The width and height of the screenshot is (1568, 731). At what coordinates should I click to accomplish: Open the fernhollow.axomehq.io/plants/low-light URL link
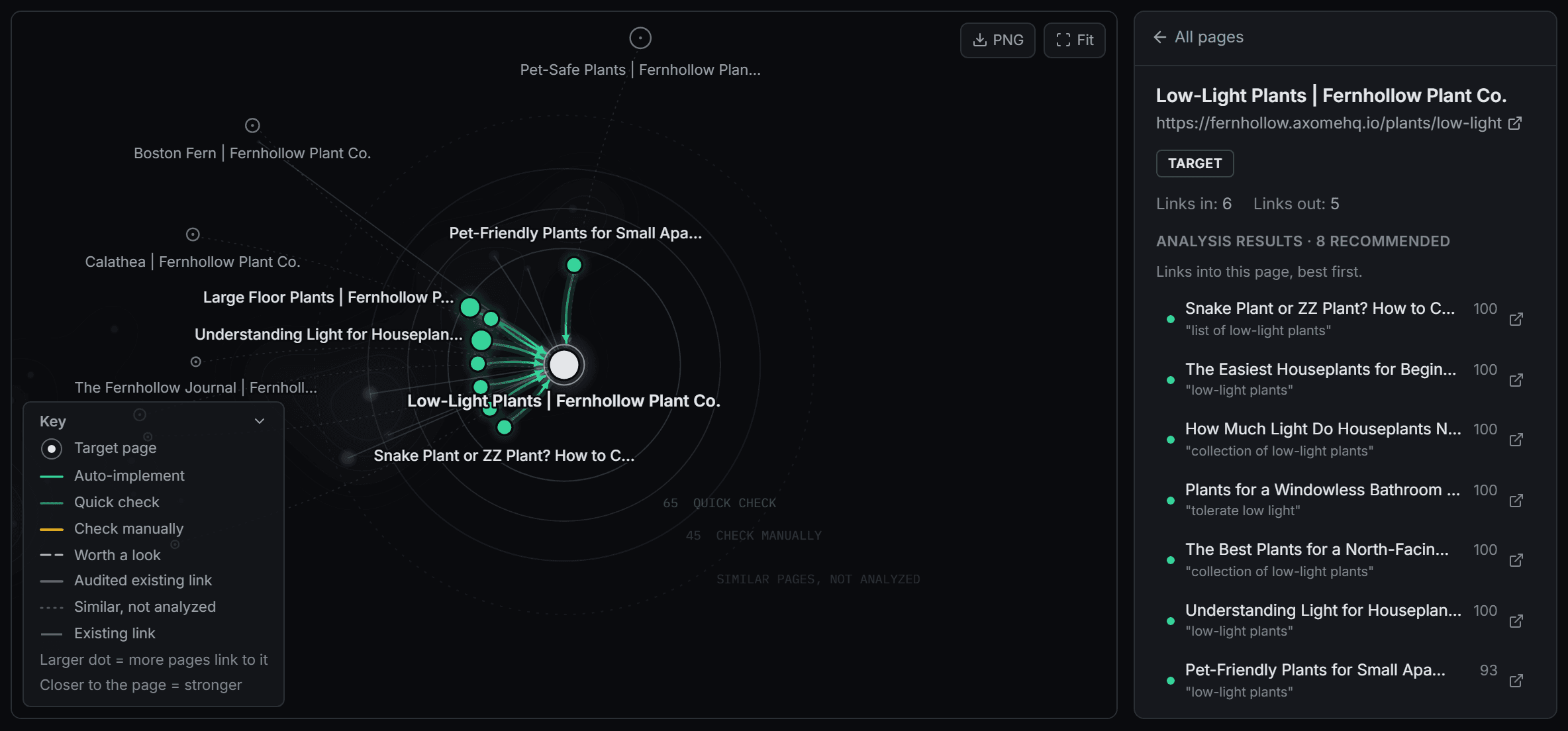(x=1328, y=123)
